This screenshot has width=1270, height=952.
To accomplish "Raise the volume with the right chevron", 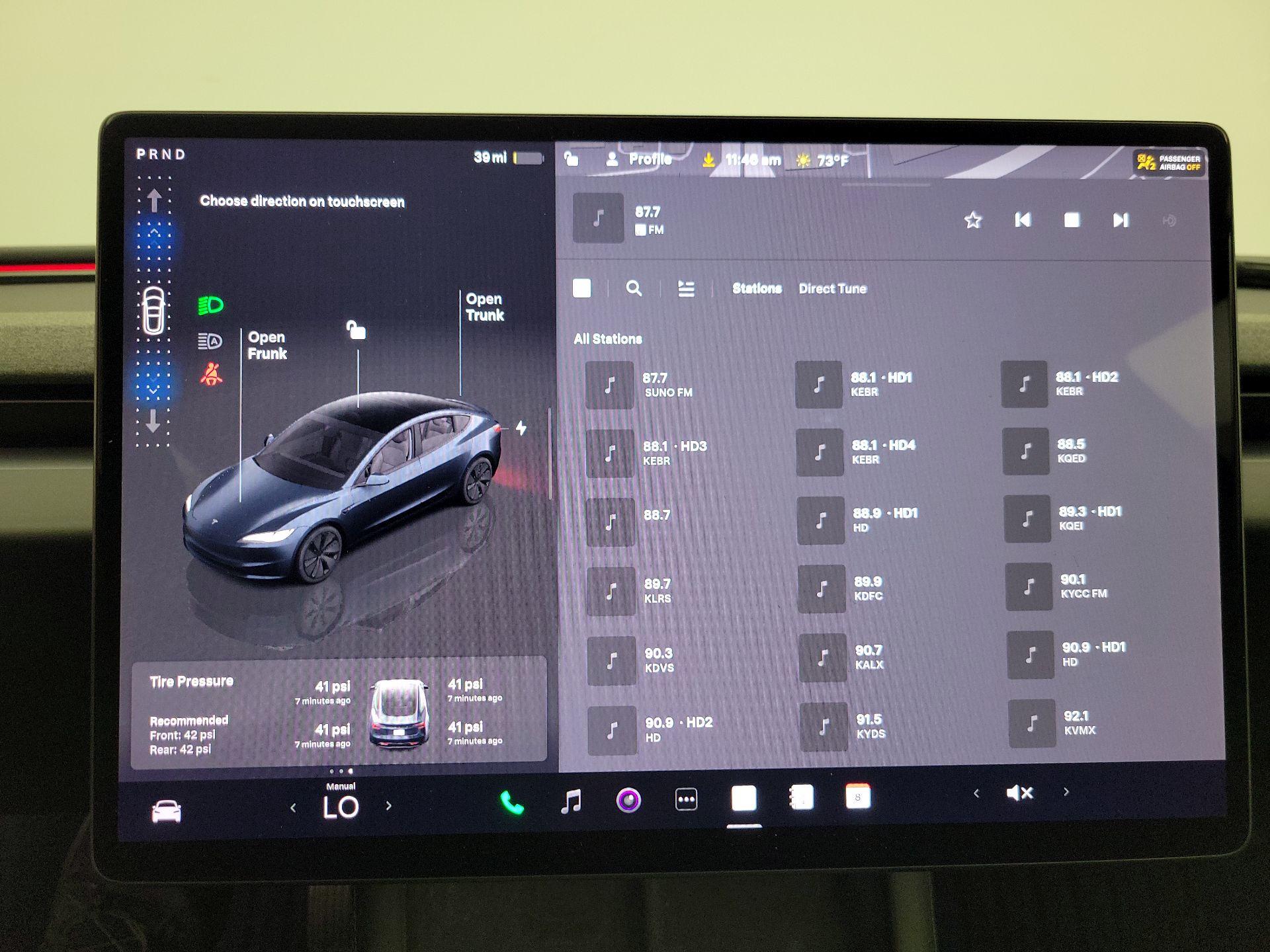I will tap(1066, 791).
